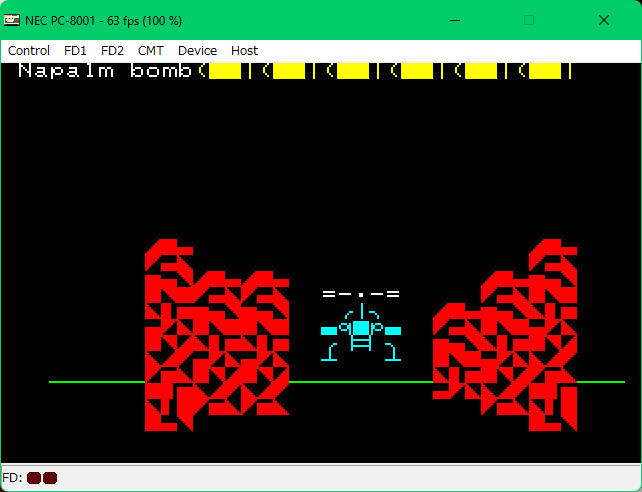Screen dimensions: 642x492
Task: Open the Host menu
Action: pyautogui.click(x=244, y=50)
